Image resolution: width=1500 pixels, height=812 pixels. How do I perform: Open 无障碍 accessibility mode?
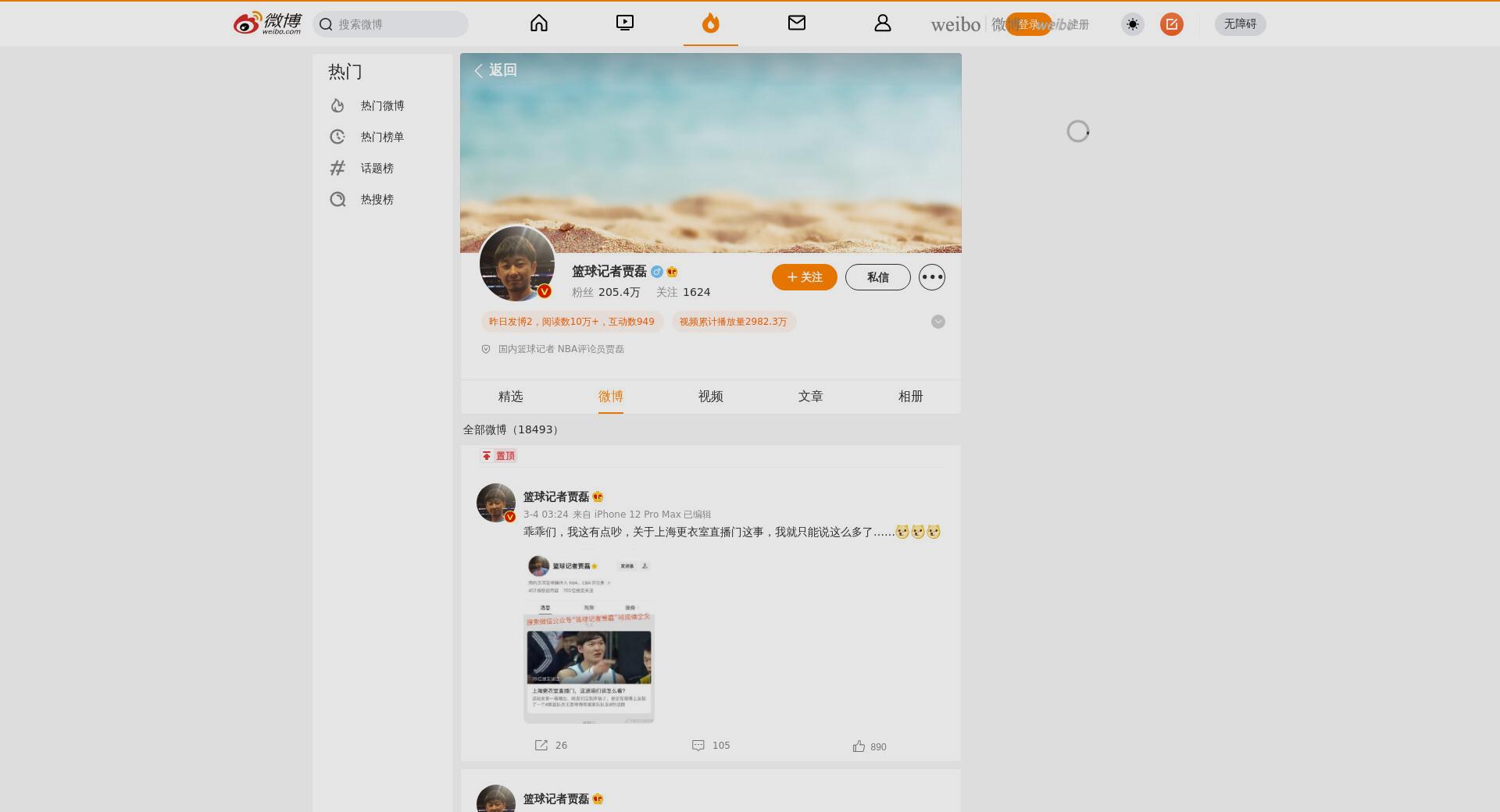tap(1241, 24)
